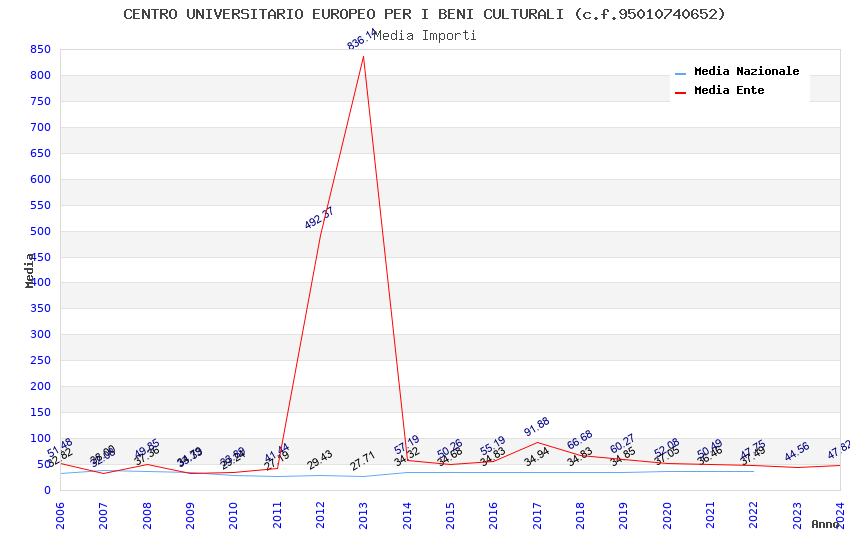Screen dimensions: 850x550
Task: Click y-axis value 350
Action: (41, 308)
